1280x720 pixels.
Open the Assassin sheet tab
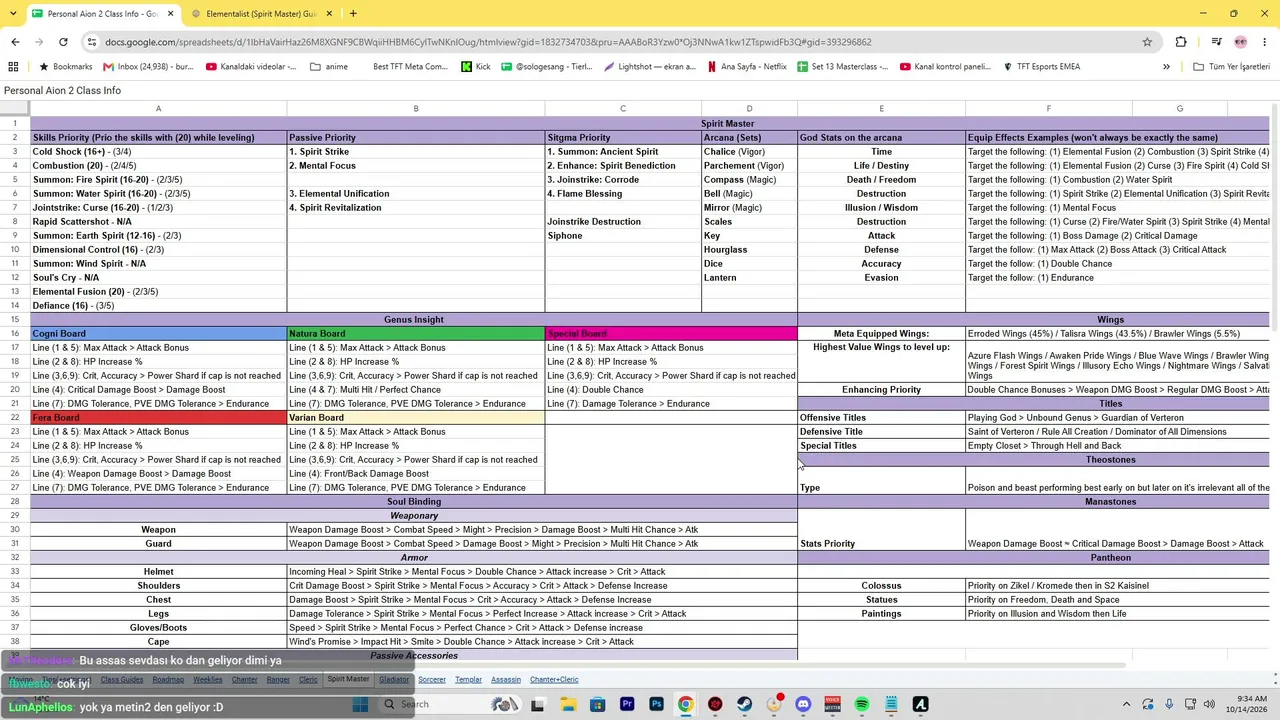pos(506,680)
